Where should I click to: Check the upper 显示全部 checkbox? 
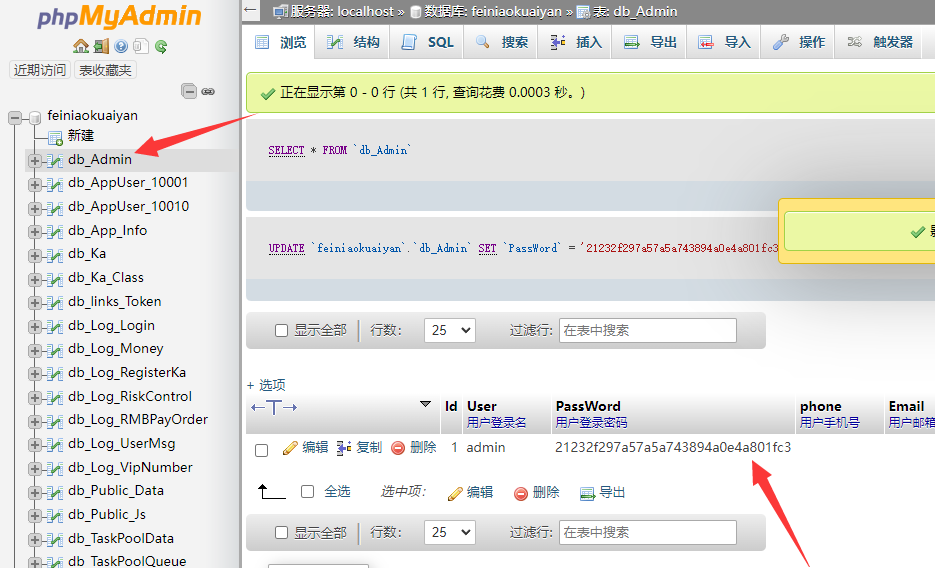pos(282,330)
